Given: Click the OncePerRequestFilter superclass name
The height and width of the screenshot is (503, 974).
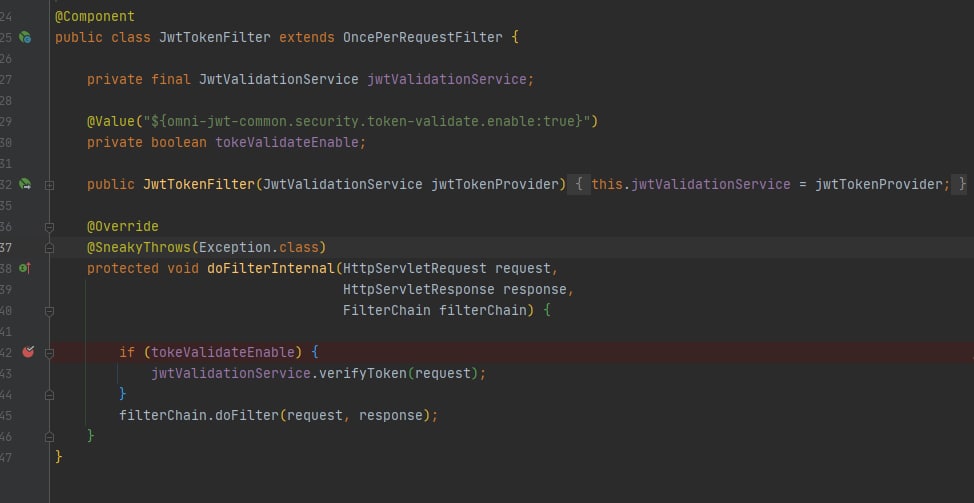Looking at the screenshot, I should click(422, 37).
